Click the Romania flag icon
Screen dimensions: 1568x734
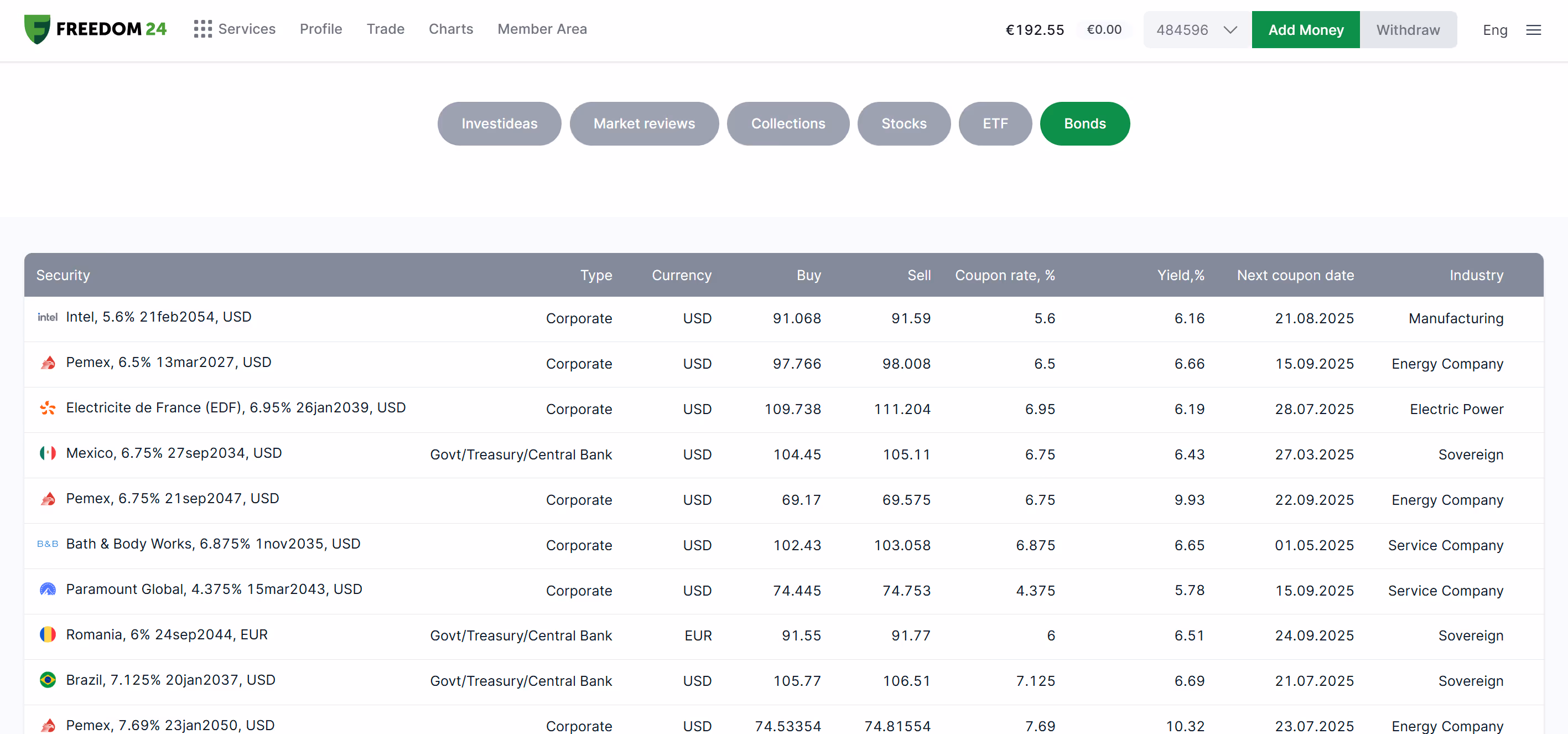48,635
